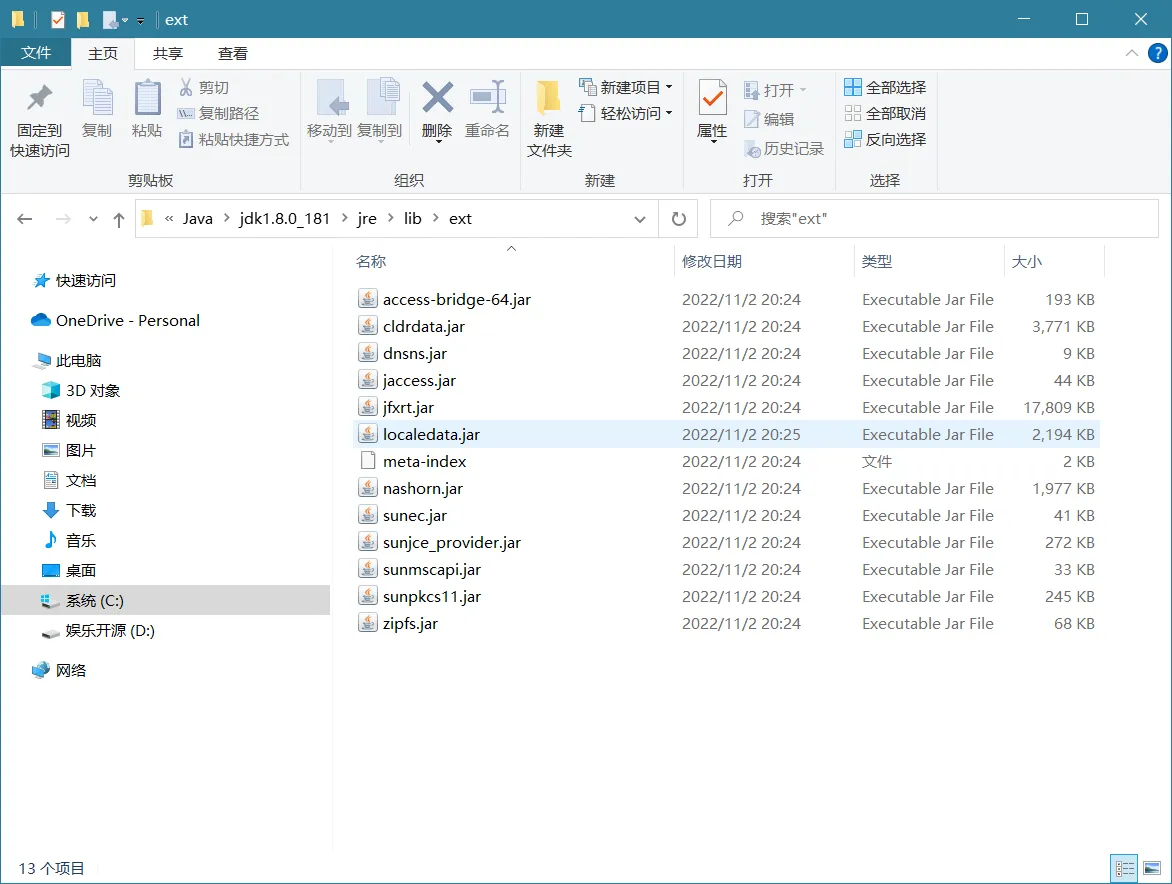Switch to the View (查看) tab
1172x884 pixels.
(232, 54)
